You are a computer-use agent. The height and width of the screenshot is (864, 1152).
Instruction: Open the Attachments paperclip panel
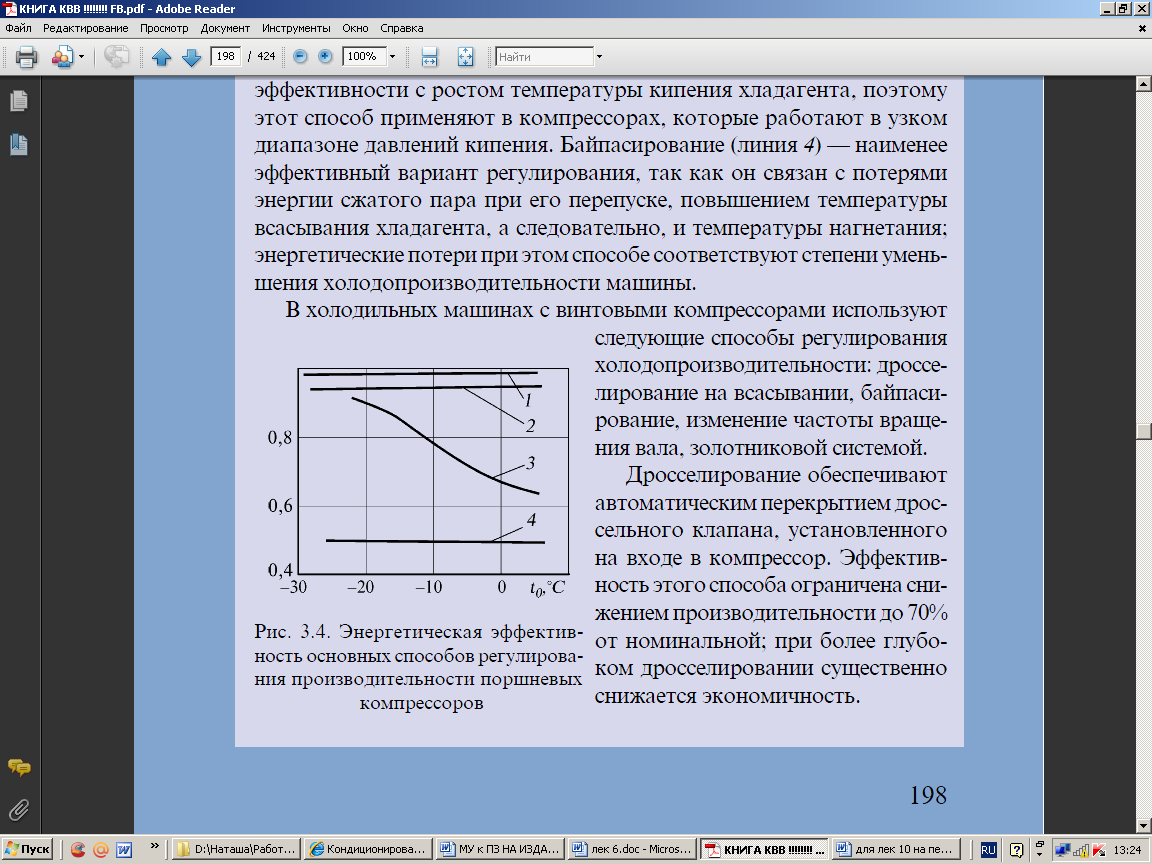click(x=19, y=810)
